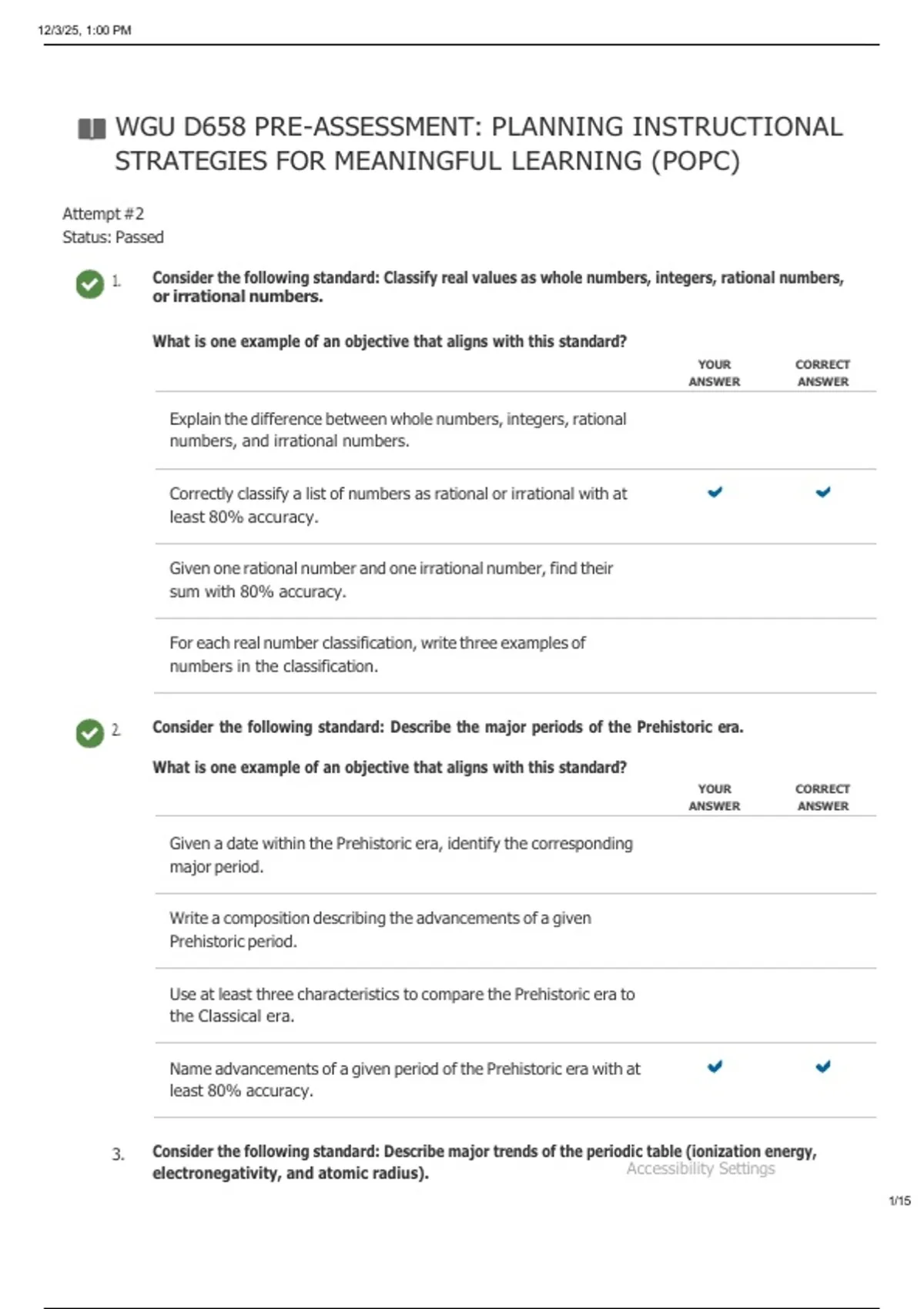924x1309 pixels.
Task: Choose 'Explain the difference between whole numbers' option
Action: pyautogui.click(x=397, y=430)
